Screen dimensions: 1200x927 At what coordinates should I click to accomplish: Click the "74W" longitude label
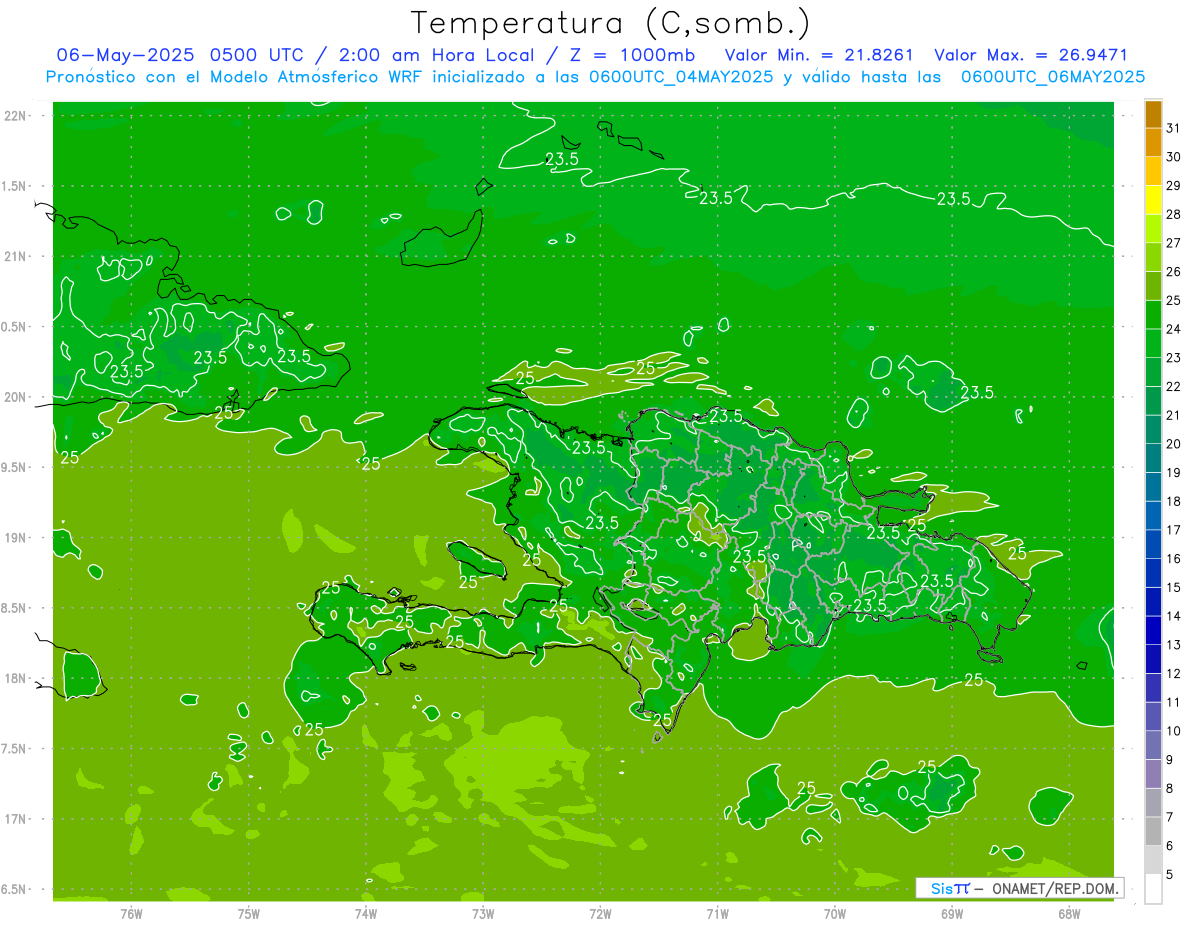[x=366, y=914]
